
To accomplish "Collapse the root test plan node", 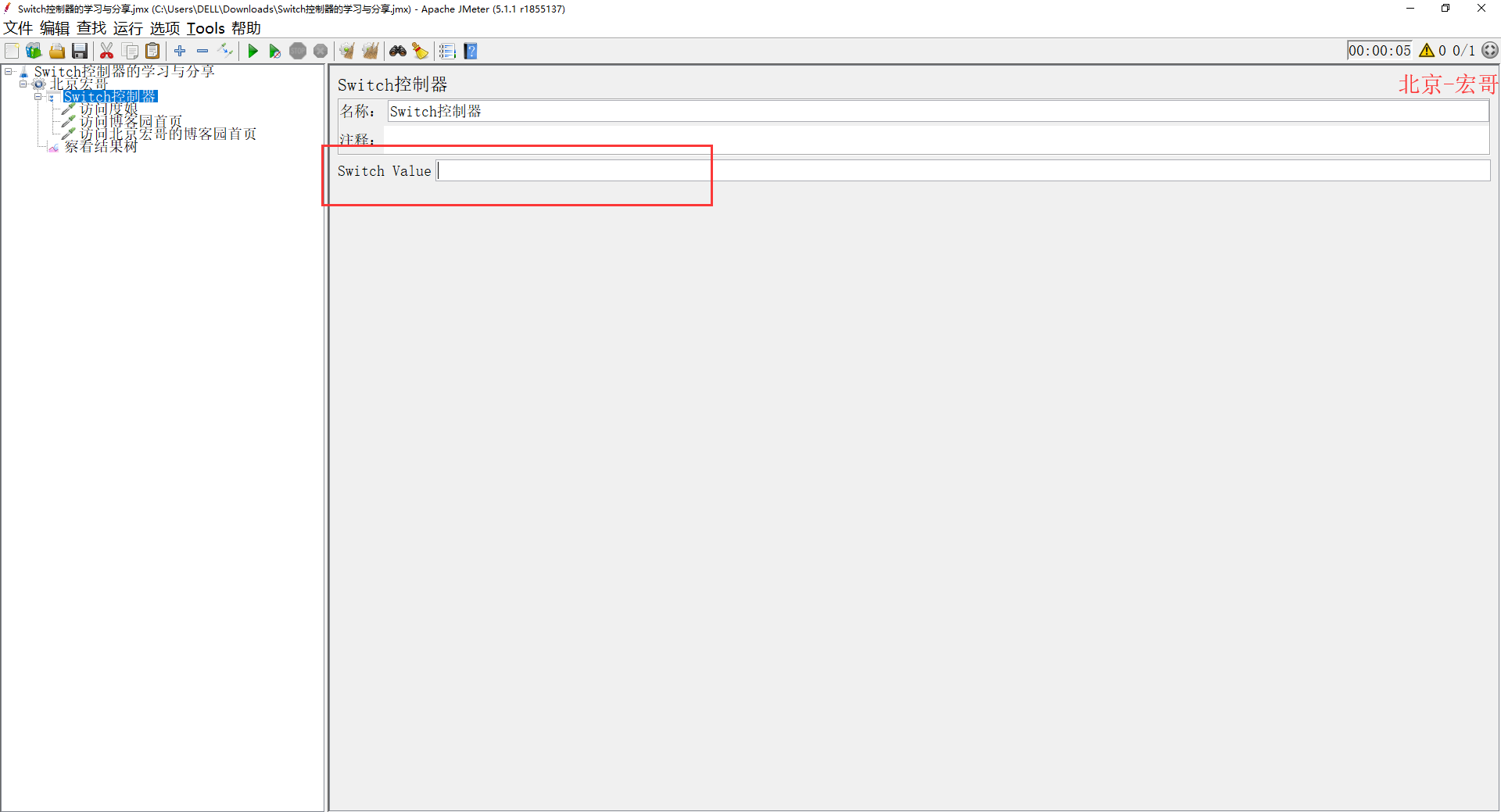I will [8, 71].
